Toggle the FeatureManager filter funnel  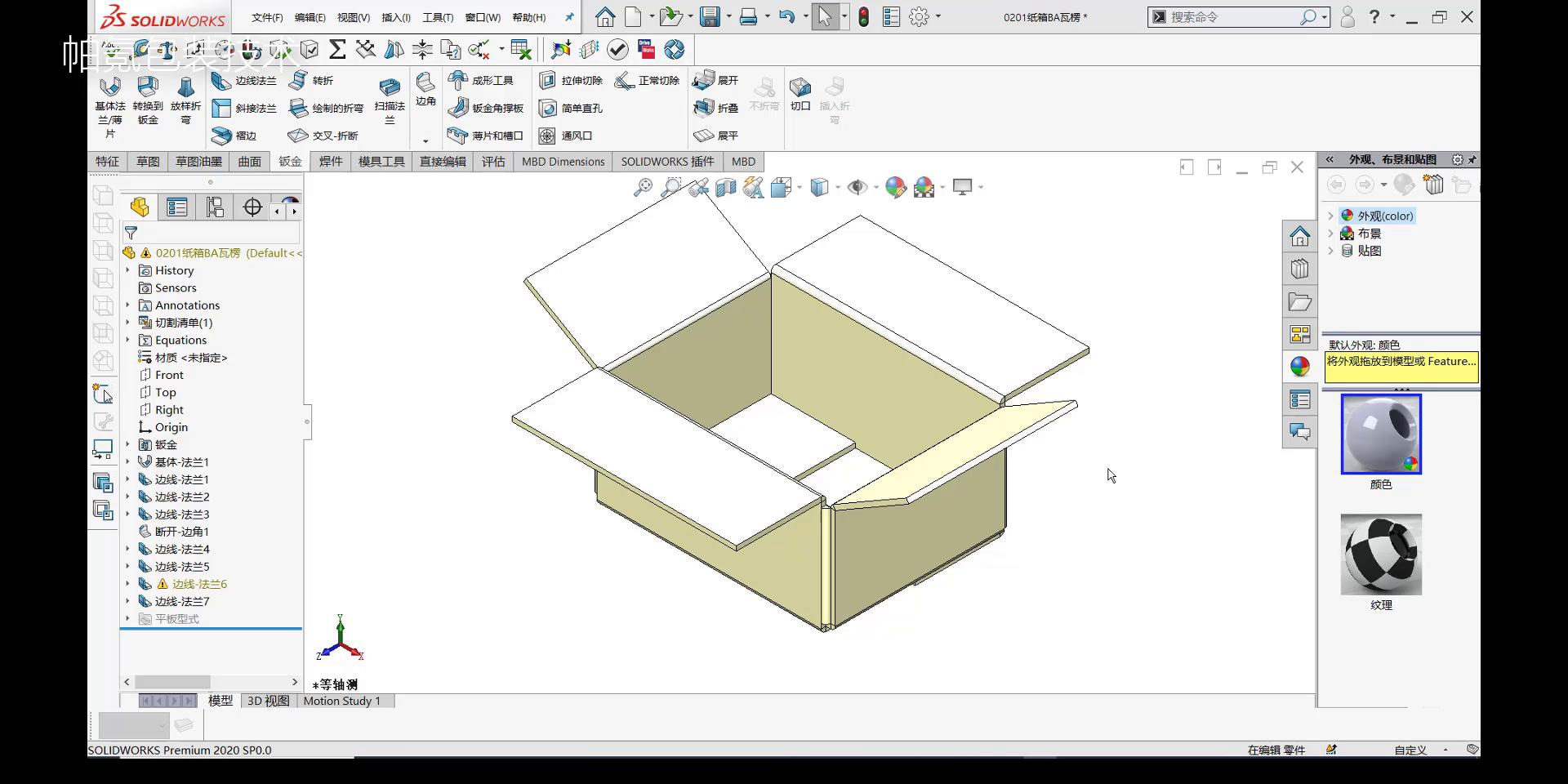tap(131, 233)
